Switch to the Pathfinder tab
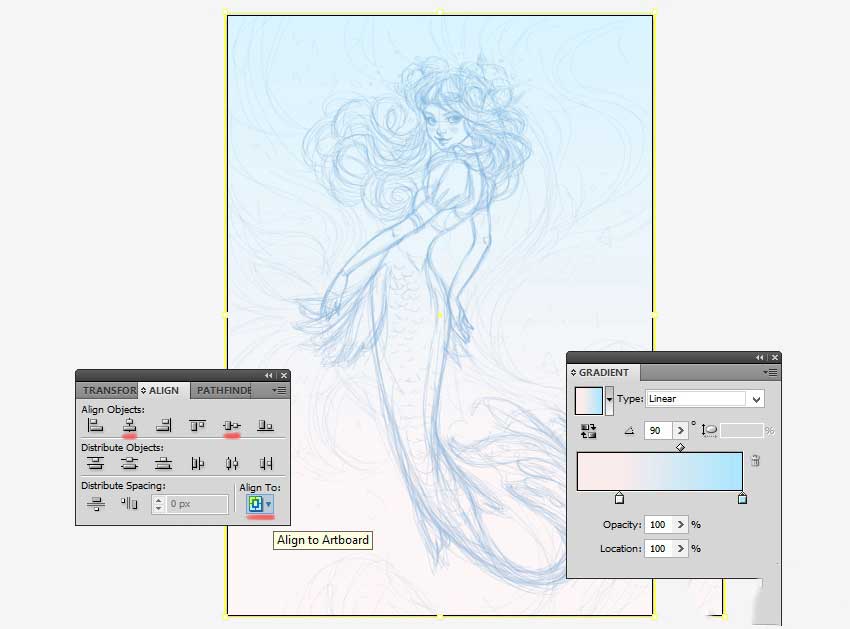 click(x=224, y=390)
